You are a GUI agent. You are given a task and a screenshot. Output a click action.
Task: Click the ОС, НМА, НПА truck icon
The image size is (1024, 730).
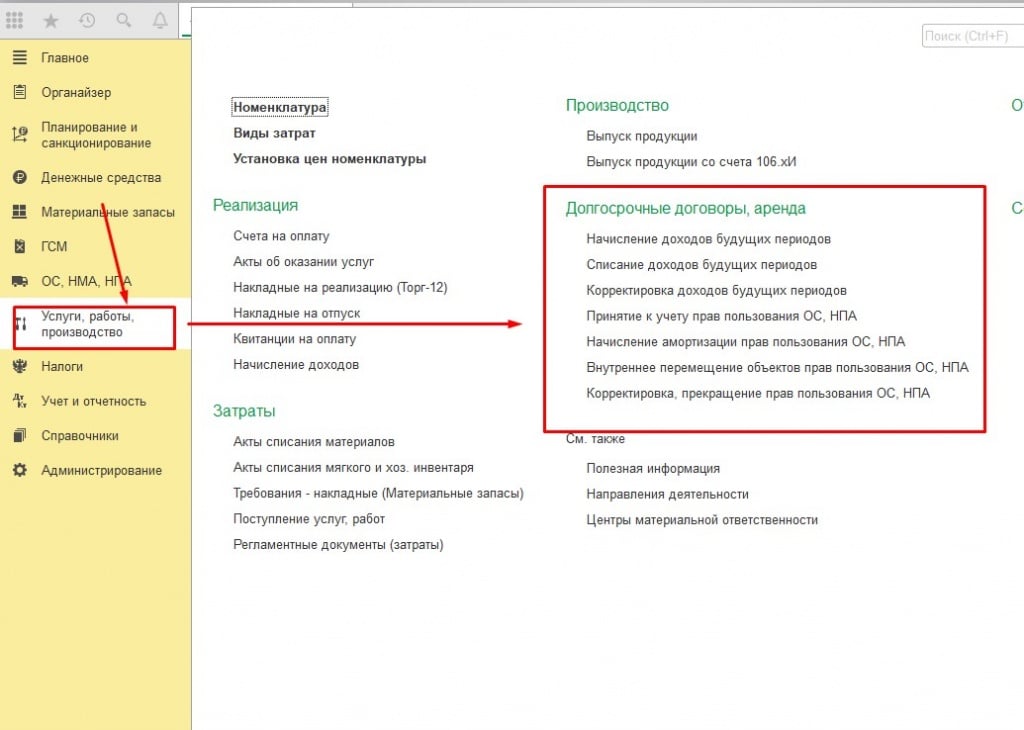(x=19, y=281)
